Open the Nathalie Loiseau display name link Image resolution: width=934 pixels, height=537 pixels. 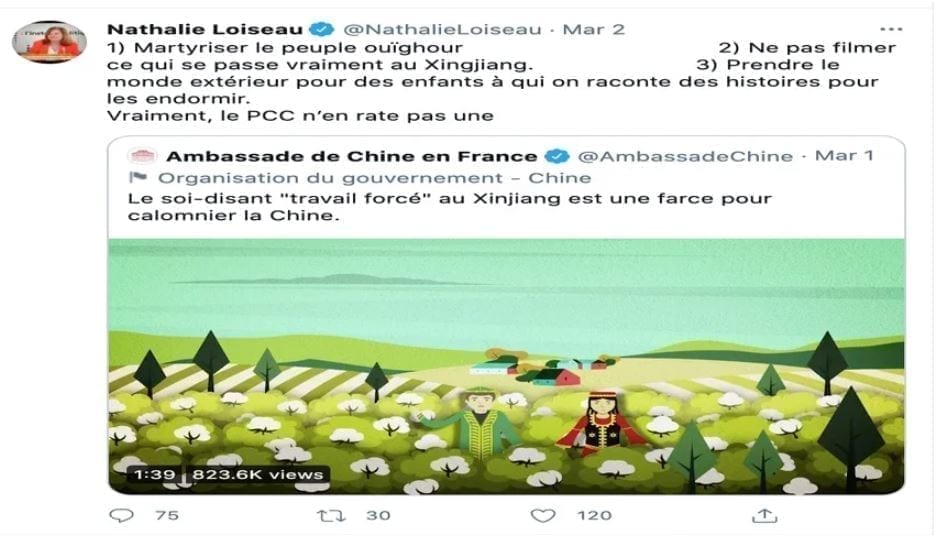(x=205, y=29)
